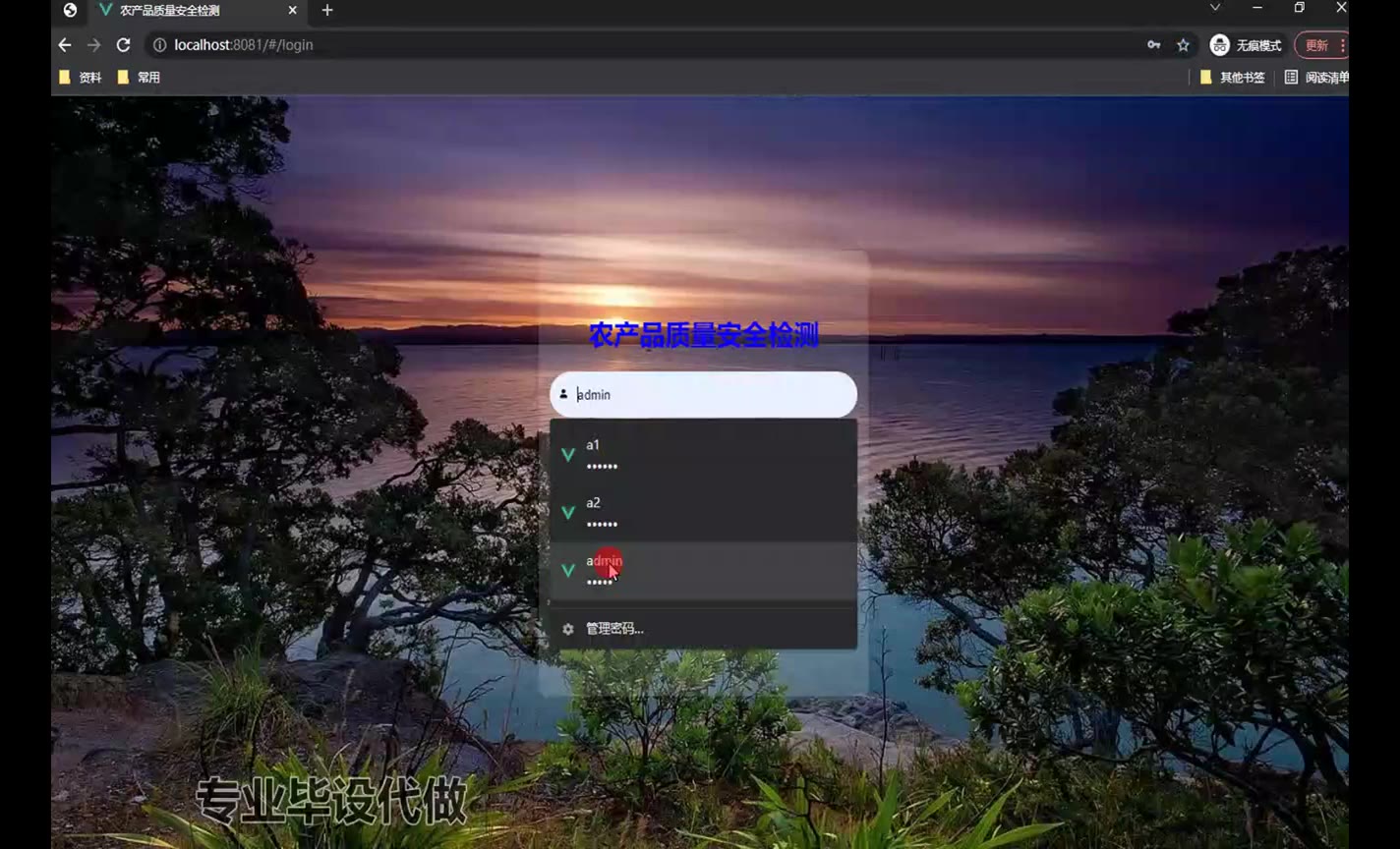Open saved passwords key icon
The image size is (1400, 849).
coord(1153,45)
